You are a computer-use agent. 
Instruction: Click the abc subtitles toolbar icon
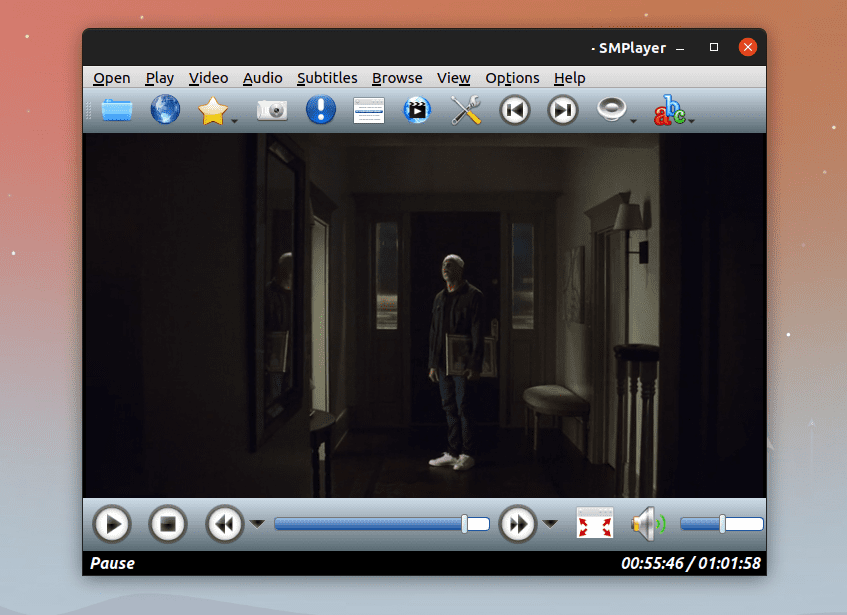(x=669, y=110)
